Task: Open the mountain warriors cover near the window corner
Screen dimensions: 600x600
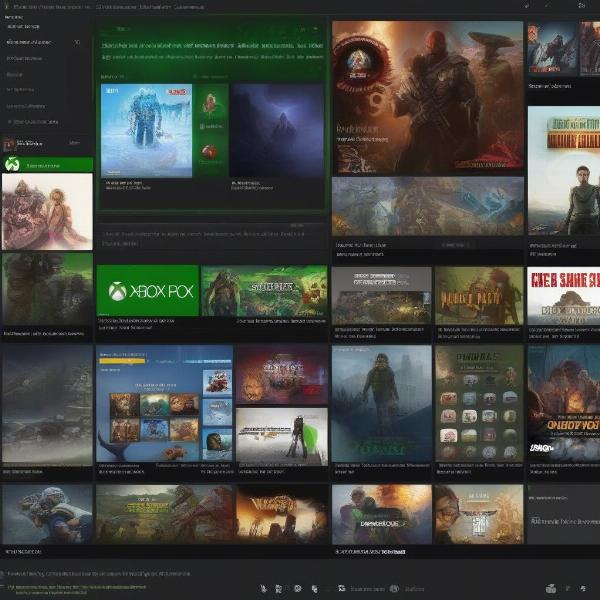Action: [x=552, y=48]
